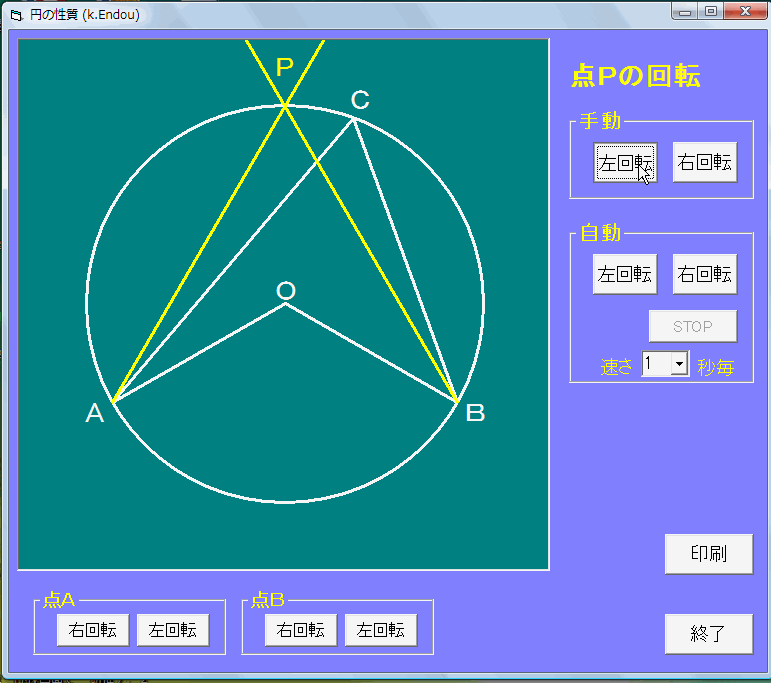
Task: Click the application icon in title bar
Action: pyautogui.click(x=17, y=15)
